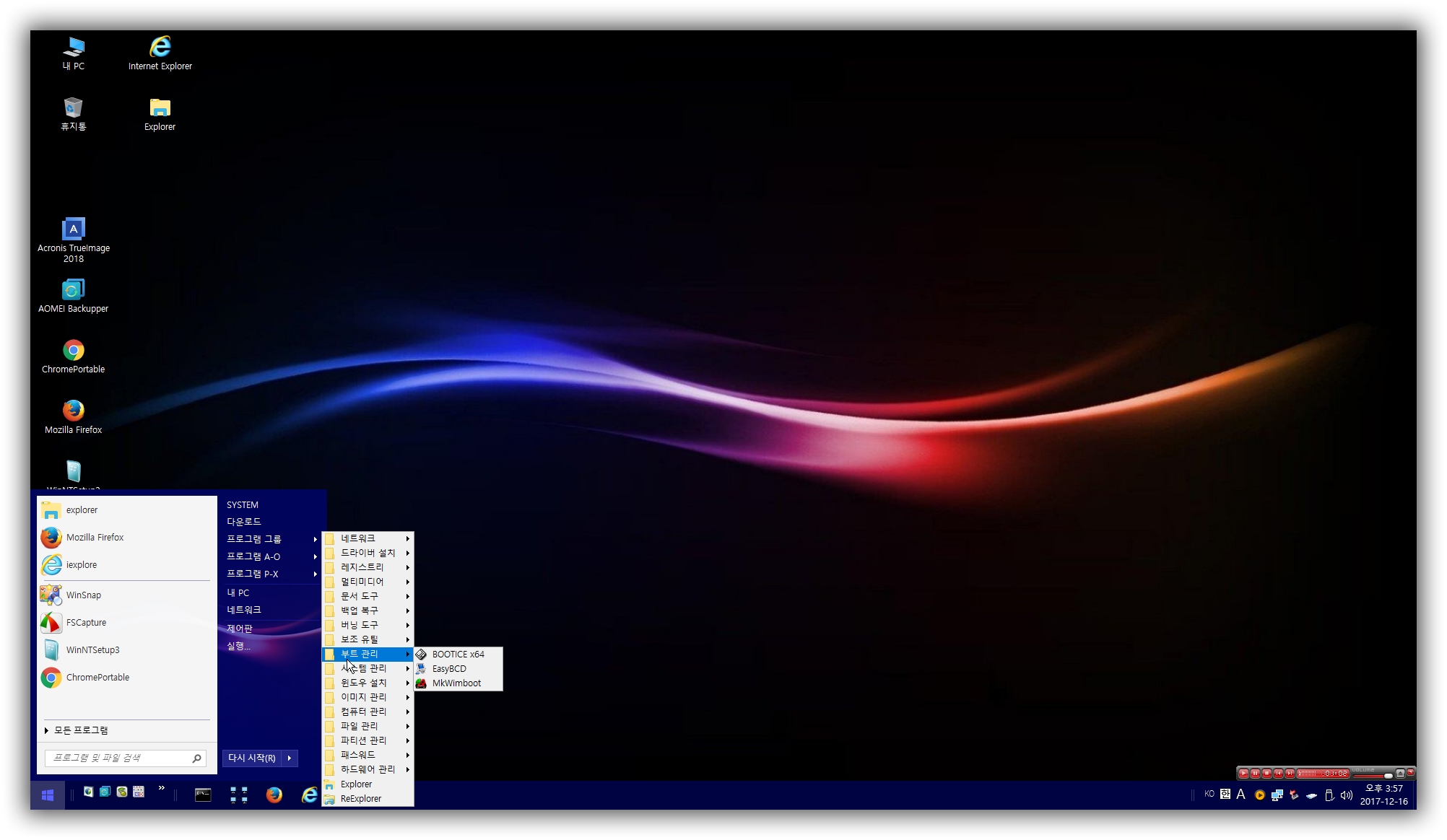1447x840 pixels.
Task: Expand the 네트워크 folder submenu
Action: tap(368, 538)
